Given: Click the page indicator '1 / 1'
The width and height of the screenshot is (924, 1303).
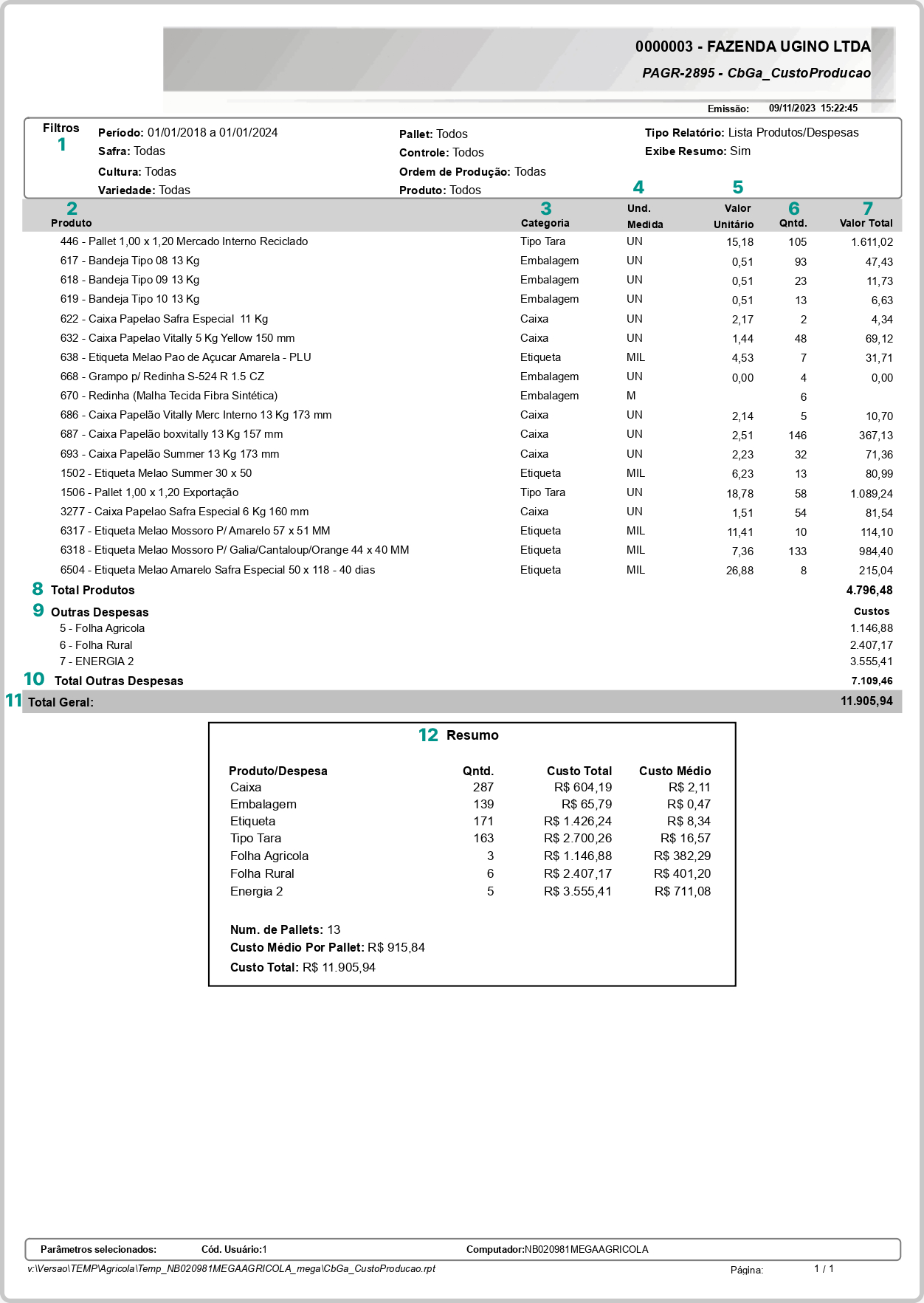Looking at the screenshot, I should [x=824, y=1269].
